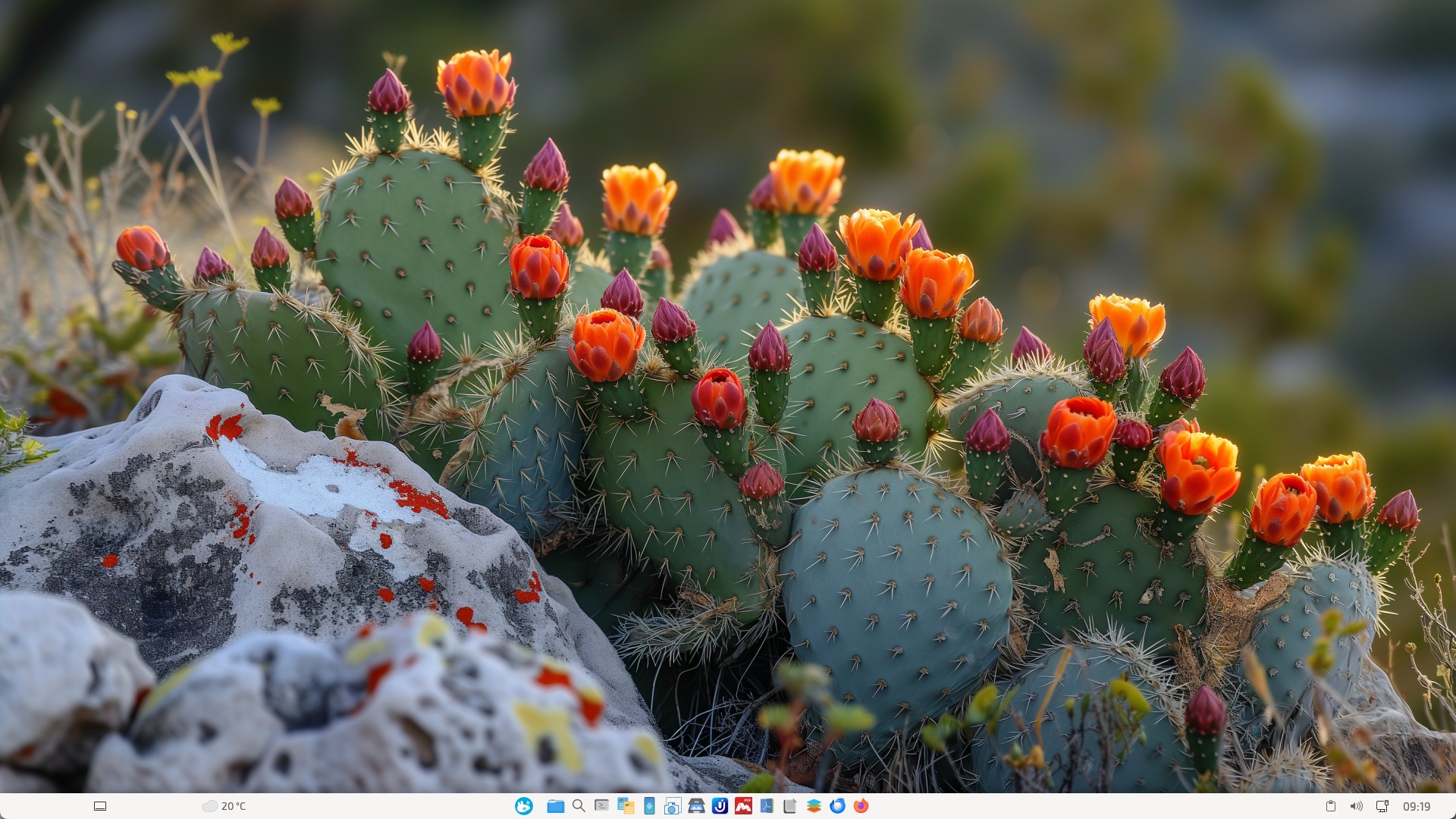Launch Firefox web browser
This screenshot has width=1456, height=819.
(861, 806)
